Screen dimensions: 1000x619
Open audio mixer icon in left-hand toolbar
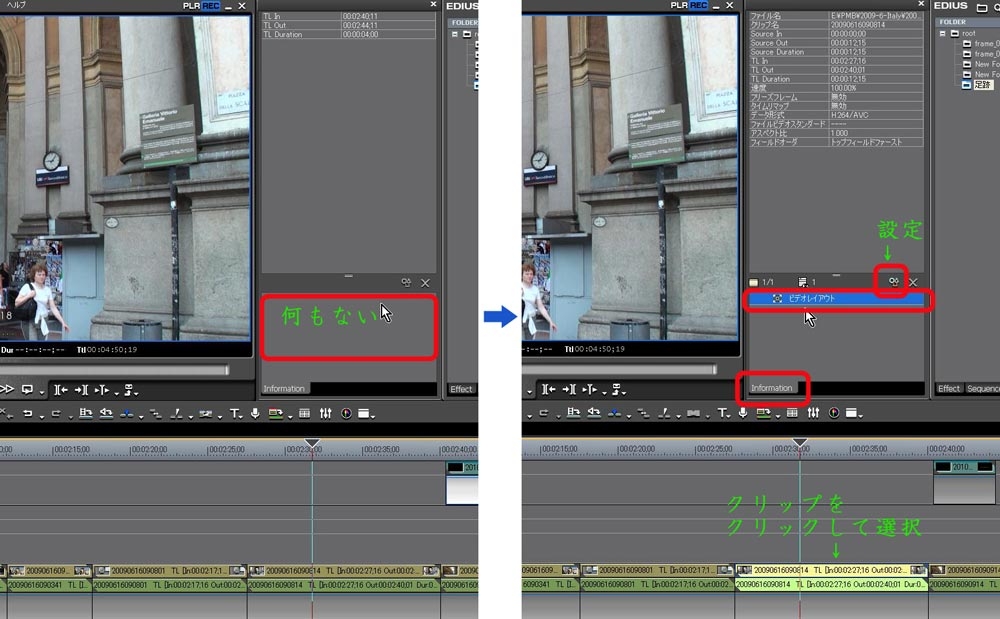click(326, 413)
